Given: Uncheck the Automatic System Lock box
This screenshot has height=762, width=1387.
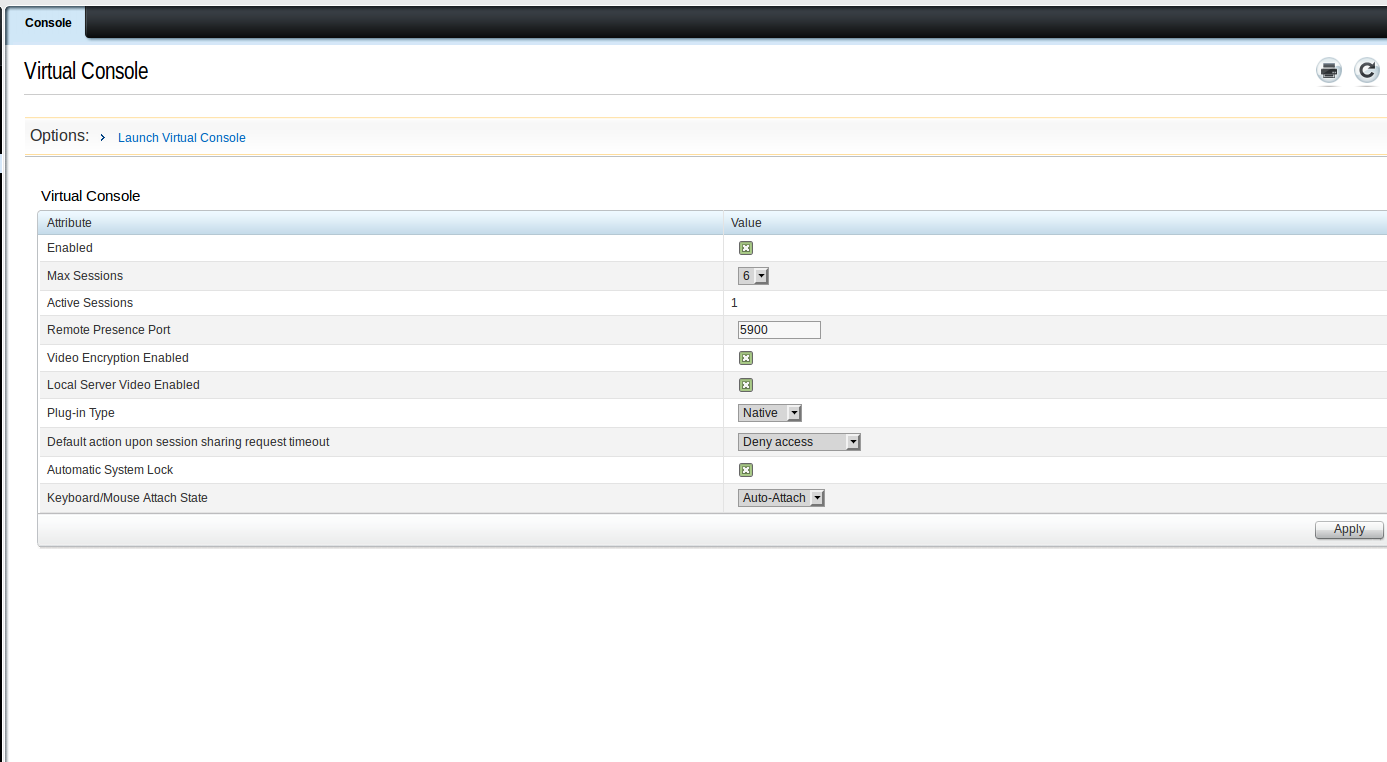Looking at the screenshot, I should pyautogui.click(x=746, y=470).
